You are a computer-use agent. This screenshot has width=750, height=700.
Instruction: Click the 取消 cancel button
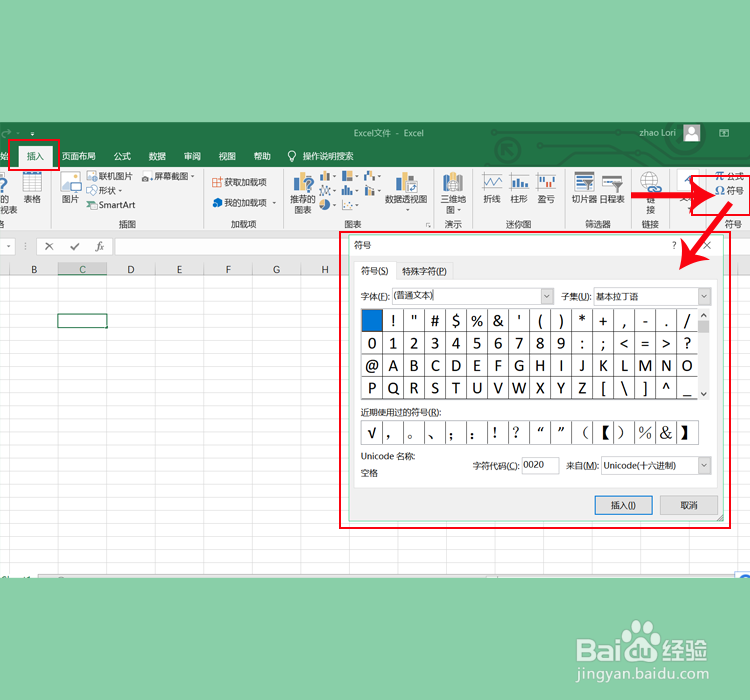689,505
